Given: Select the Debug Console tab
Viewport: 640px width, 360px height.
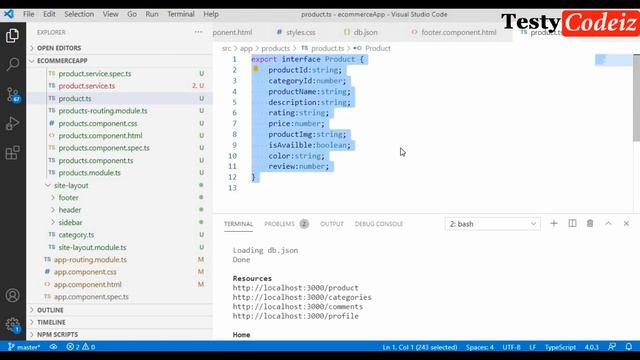Looking at the screenshot, I should coord(378,224).
